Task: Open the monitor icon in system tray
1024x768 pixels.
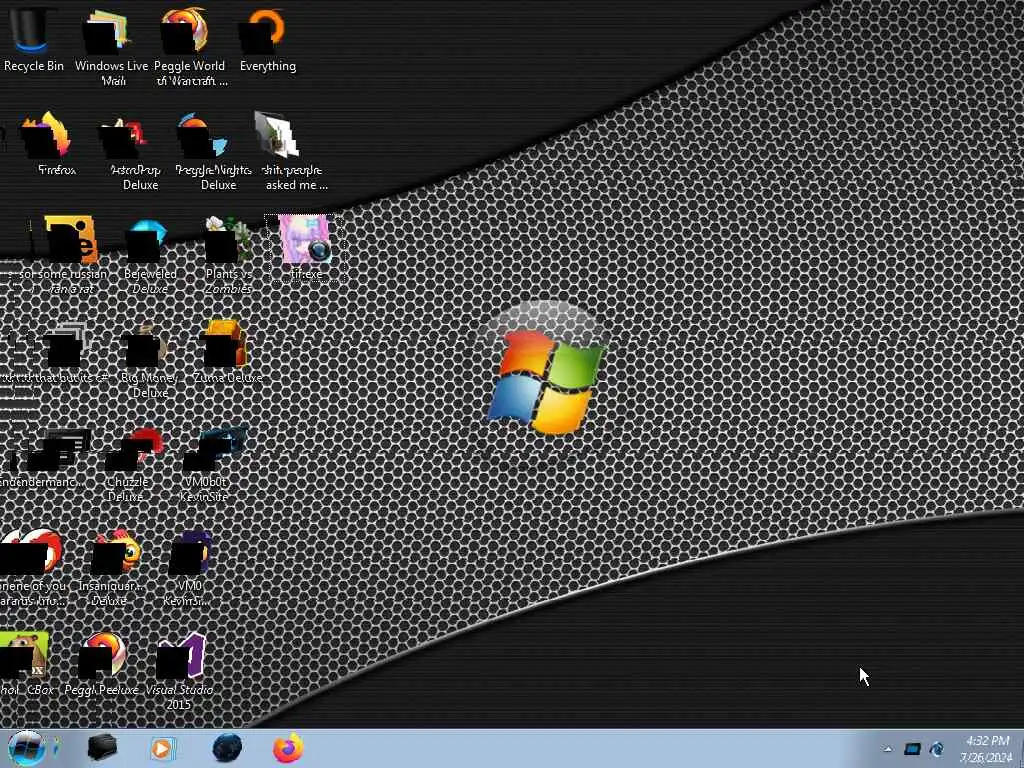Action: coord(912,749)
